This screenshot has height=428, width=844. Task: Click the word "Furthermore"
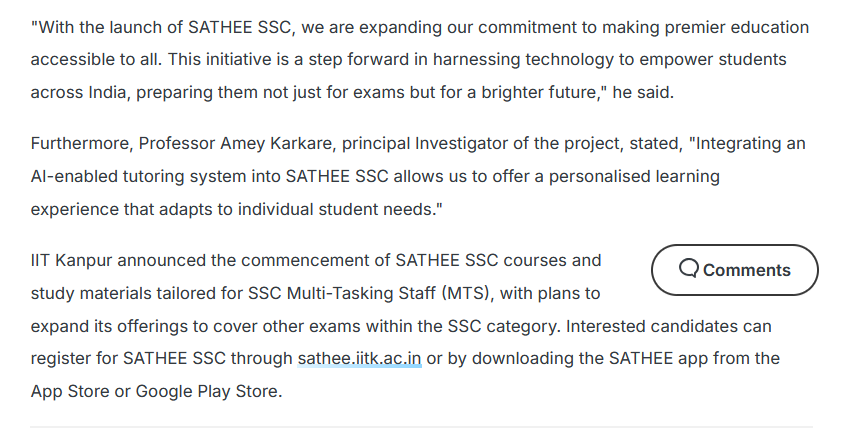click(x=81, y=144)
